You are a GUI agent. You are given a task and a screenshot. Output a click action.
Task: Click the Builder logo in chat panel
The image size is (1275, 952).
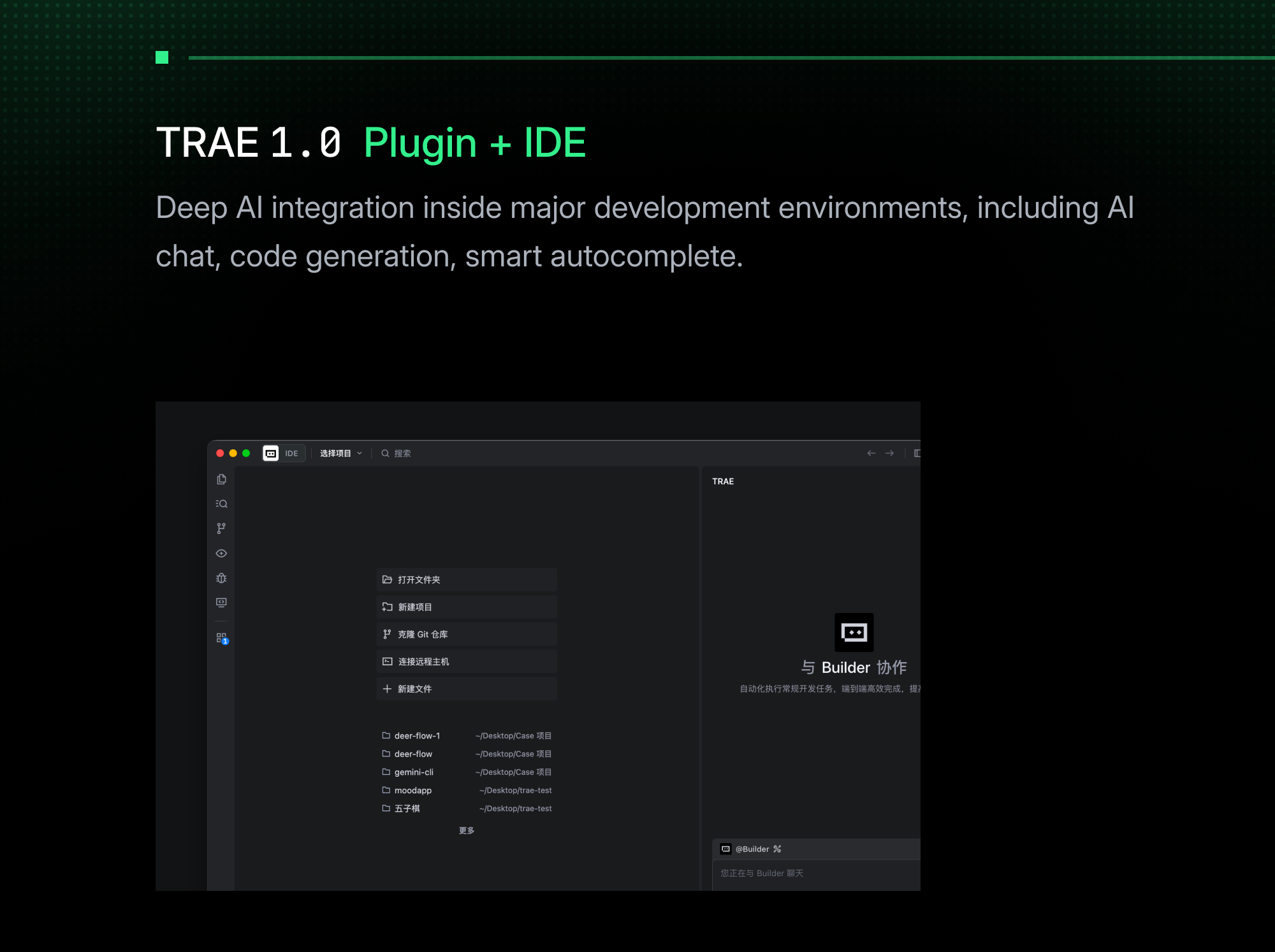click(854, 632)
